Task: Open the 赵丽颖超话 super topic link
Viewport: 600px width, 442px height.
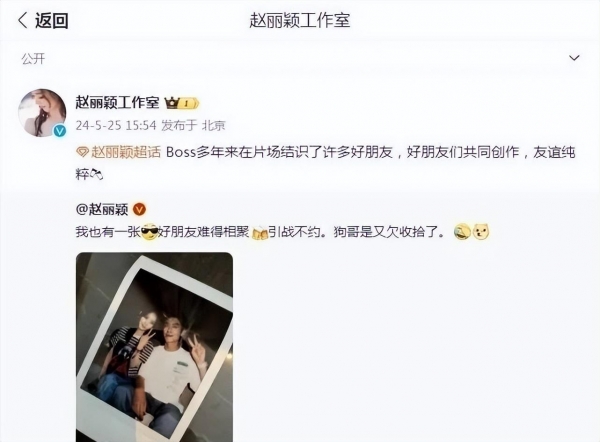Action: click(126, 152)
